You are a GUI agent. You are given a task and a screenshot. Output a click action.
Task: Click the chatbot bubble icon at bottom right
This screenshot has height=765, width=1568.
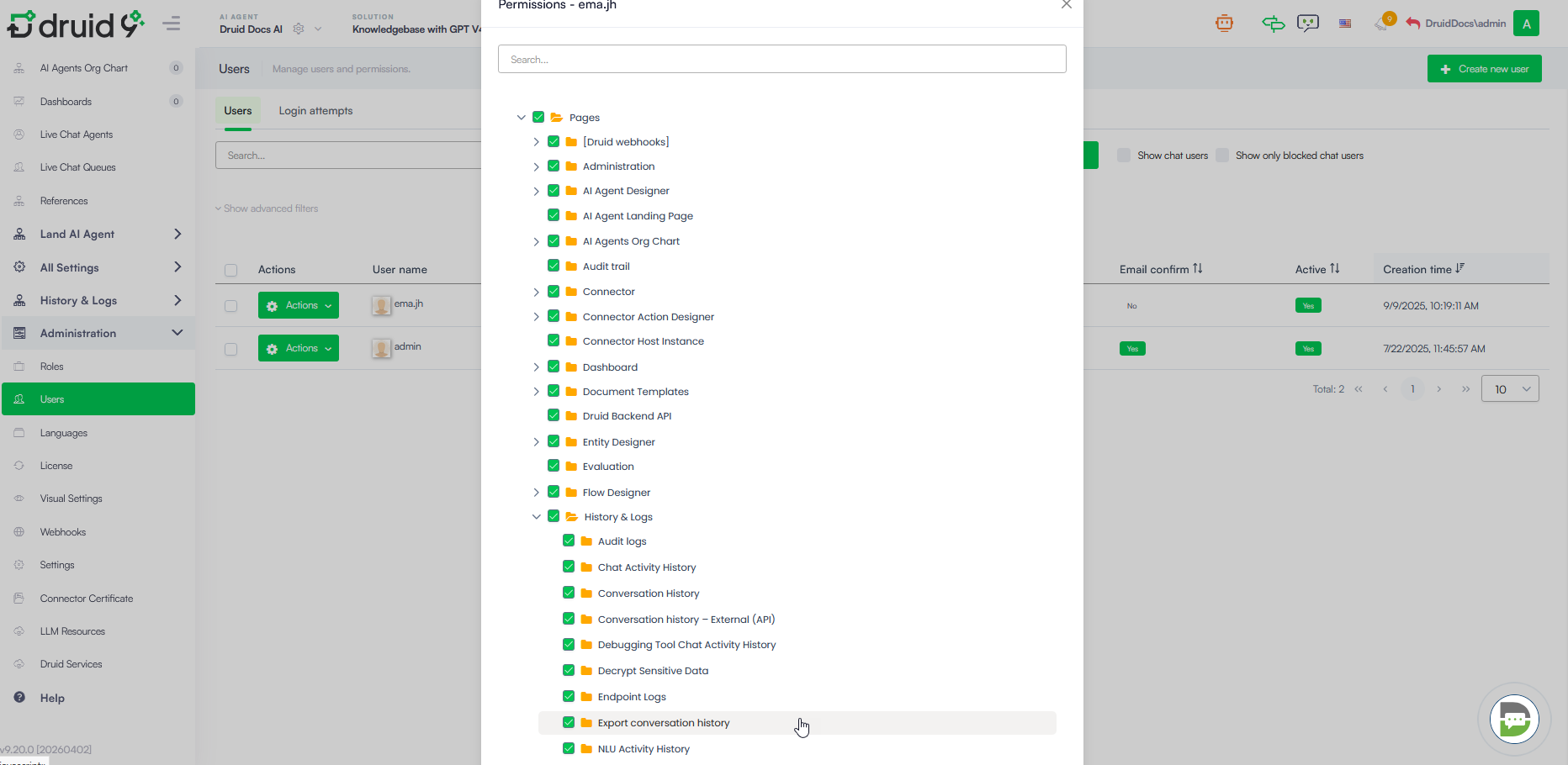pyautogui.click(x=1513, y=720)
